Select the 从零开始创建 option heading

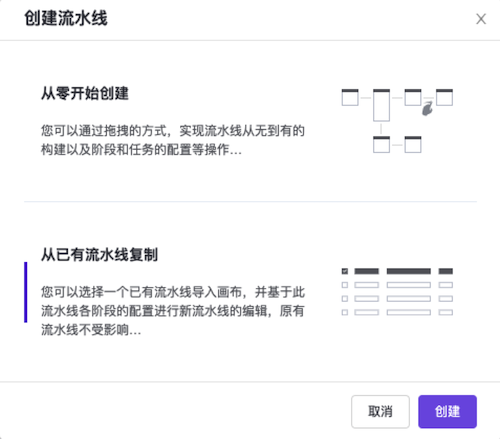(x=85, y=93)
